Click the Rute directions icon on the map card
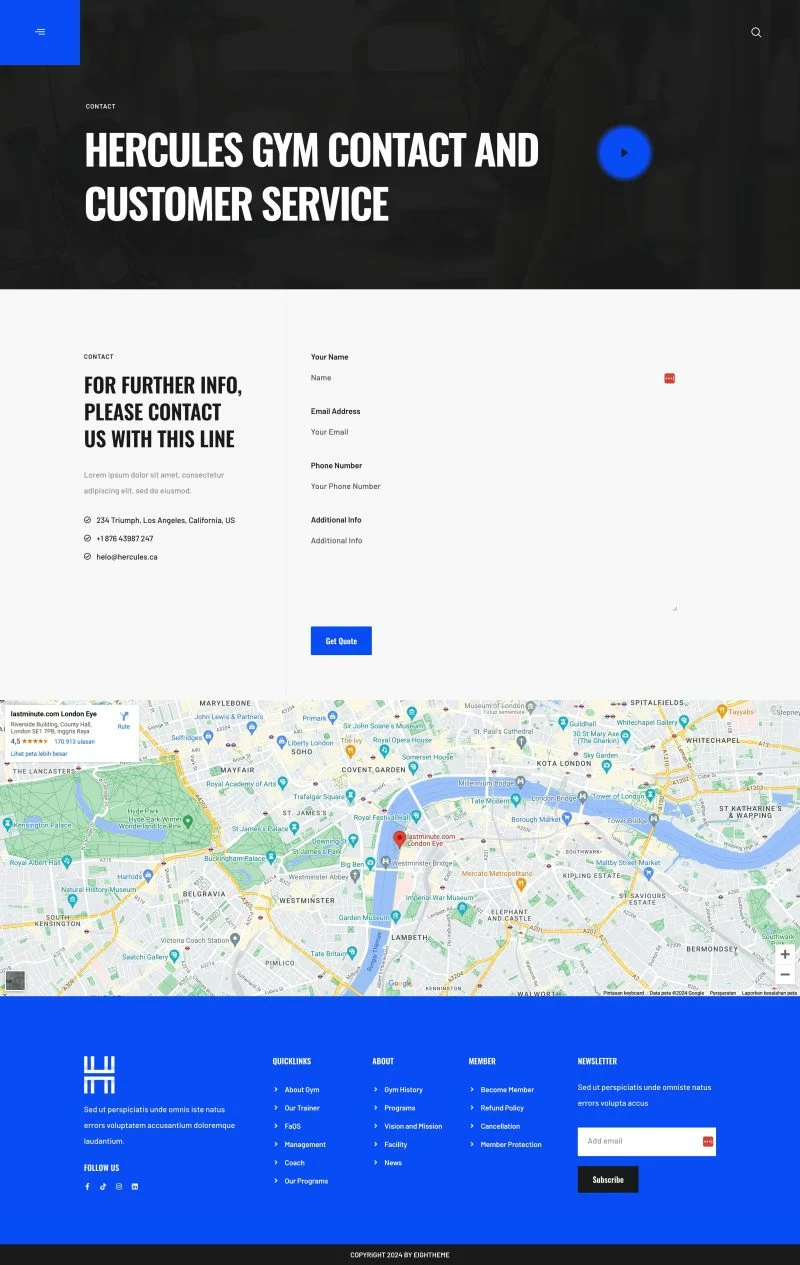 [x=124, y=718]
